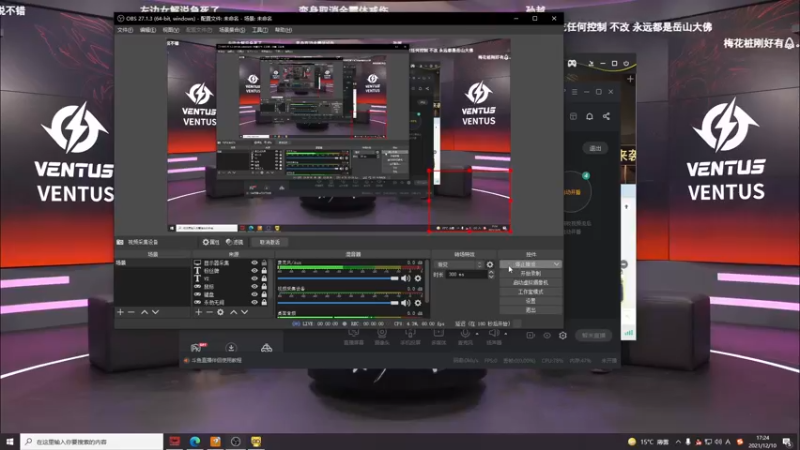800x450 pixels.
Task: Click the box icon left of the bell
Action: point(573,116)
